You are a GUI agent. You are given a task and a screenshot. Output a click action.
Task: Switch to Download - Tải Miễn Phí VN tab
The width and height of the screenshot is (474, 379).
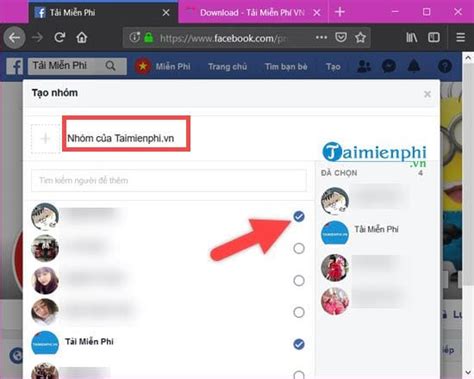[253, 13]
